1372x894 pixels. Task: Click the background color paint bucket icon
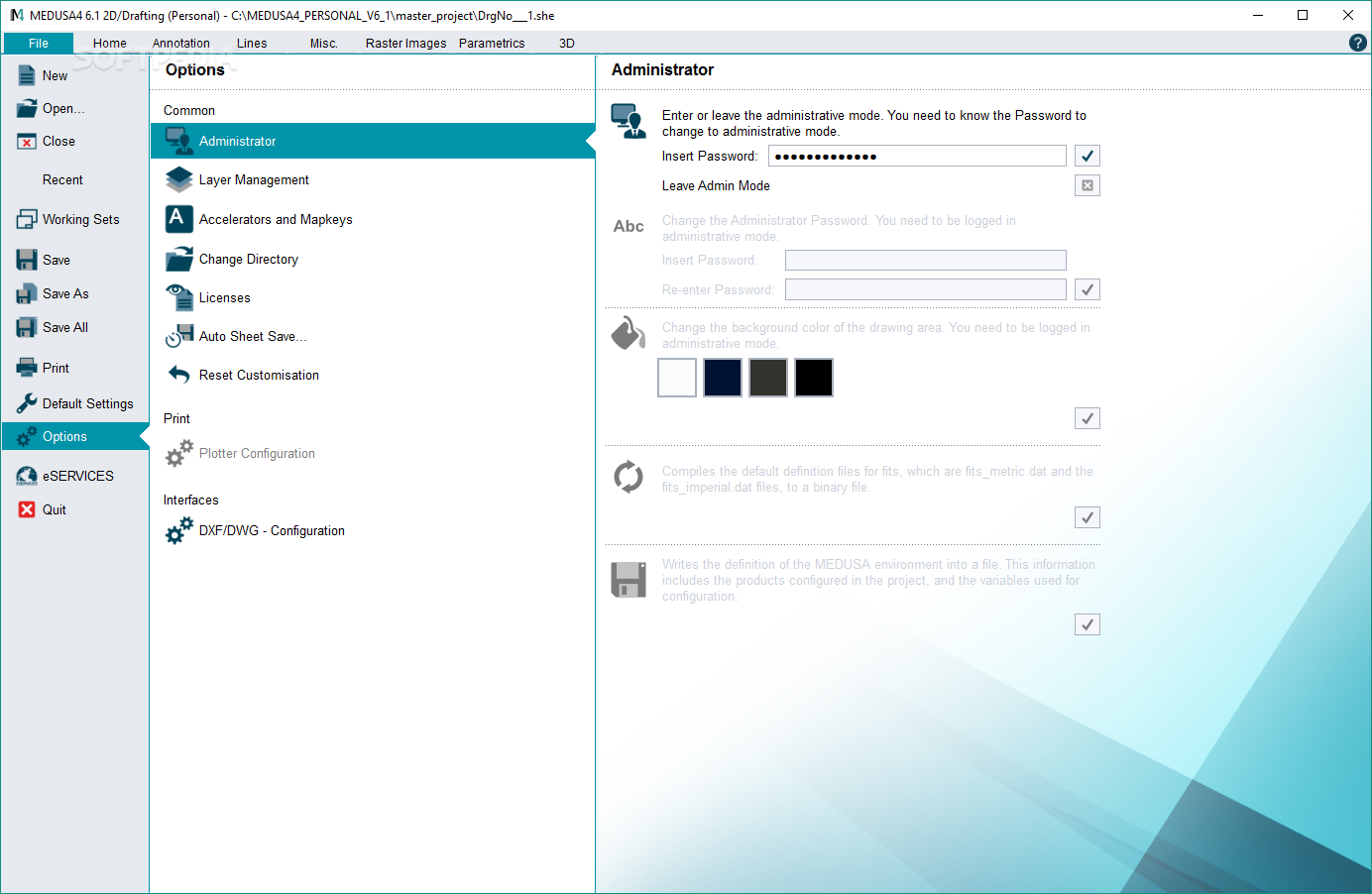point(629,333)
